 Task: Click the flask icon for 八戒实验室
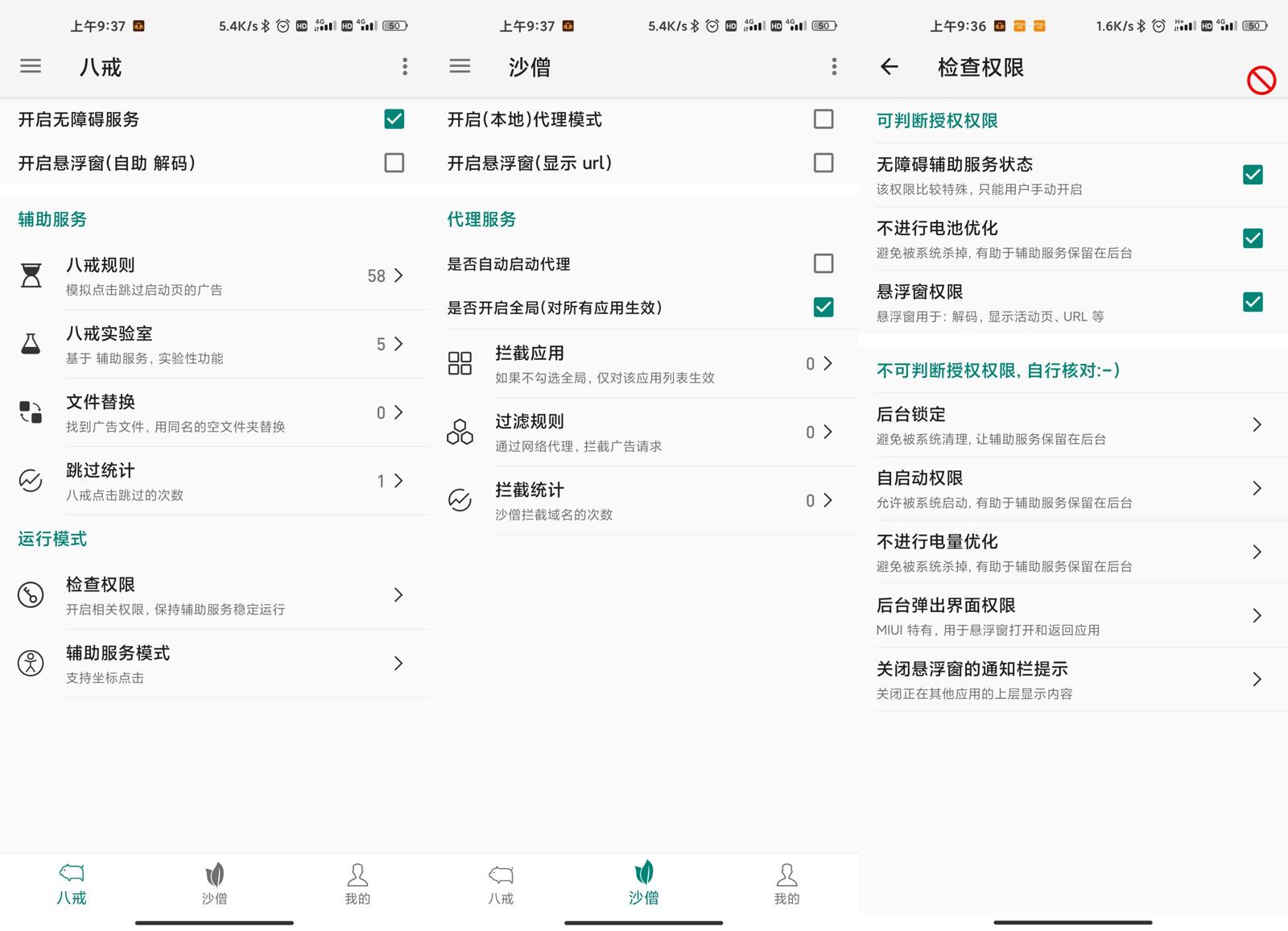31,344
